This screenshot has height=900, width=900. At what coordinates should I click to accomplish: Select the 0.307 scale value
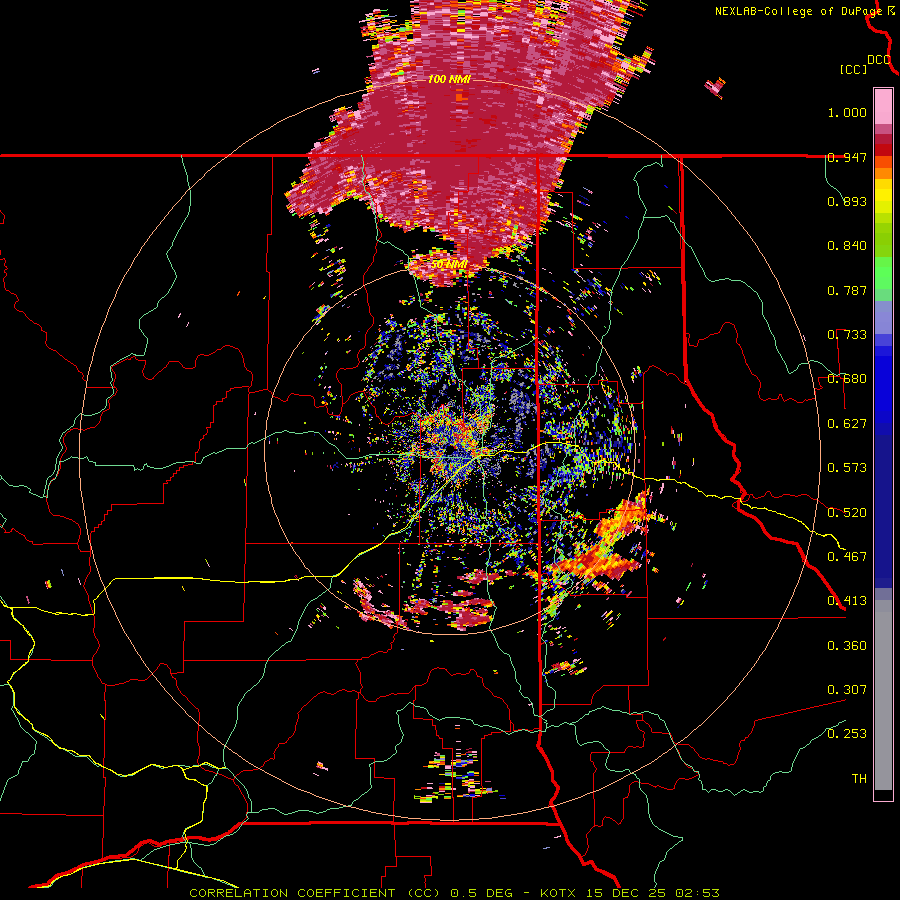pos(847,690)
